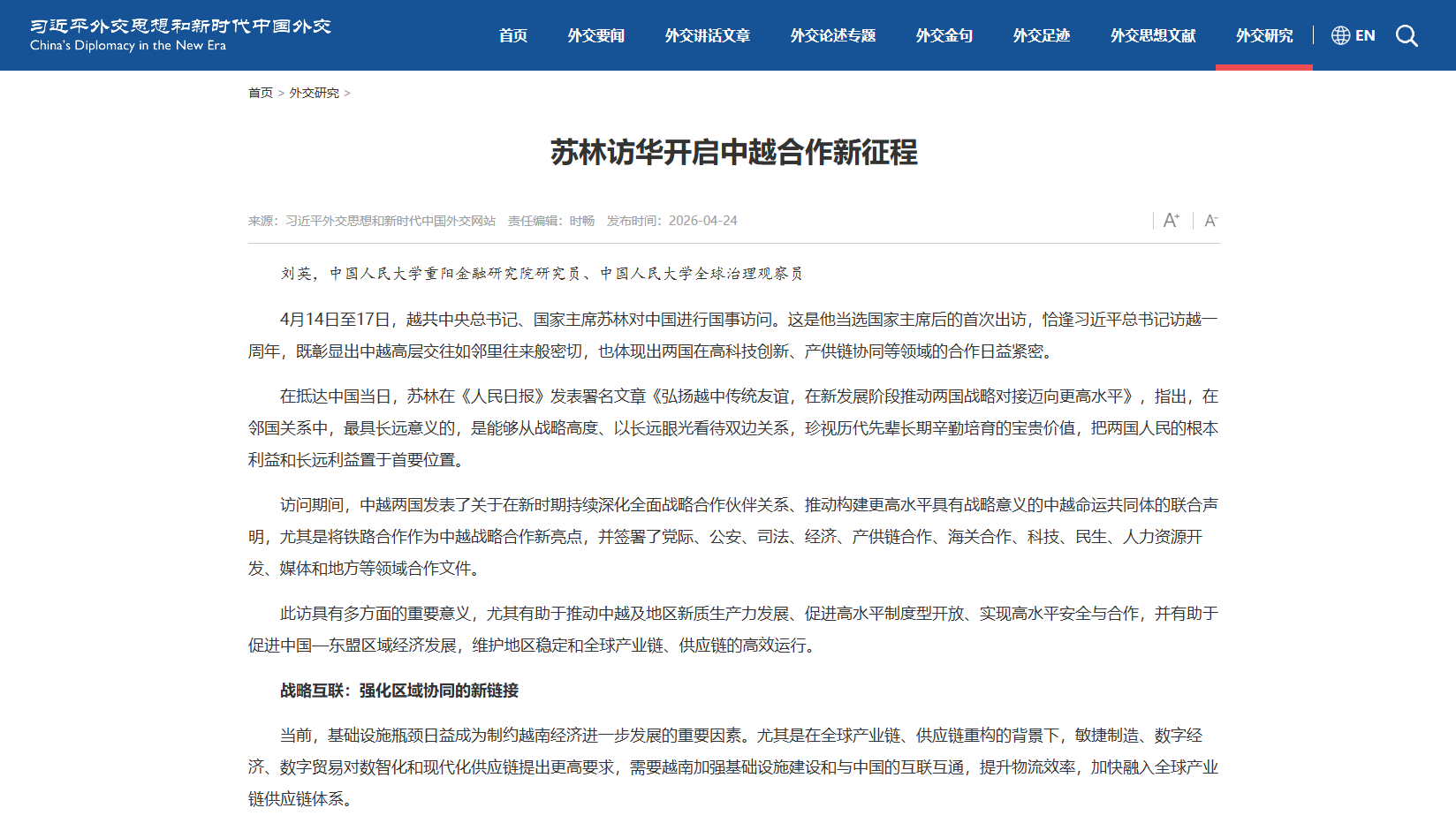Open the 外交思想文献 section
Image resolution: width=1456 pixels, height=823 pixels.
(x=1152, y=35)
